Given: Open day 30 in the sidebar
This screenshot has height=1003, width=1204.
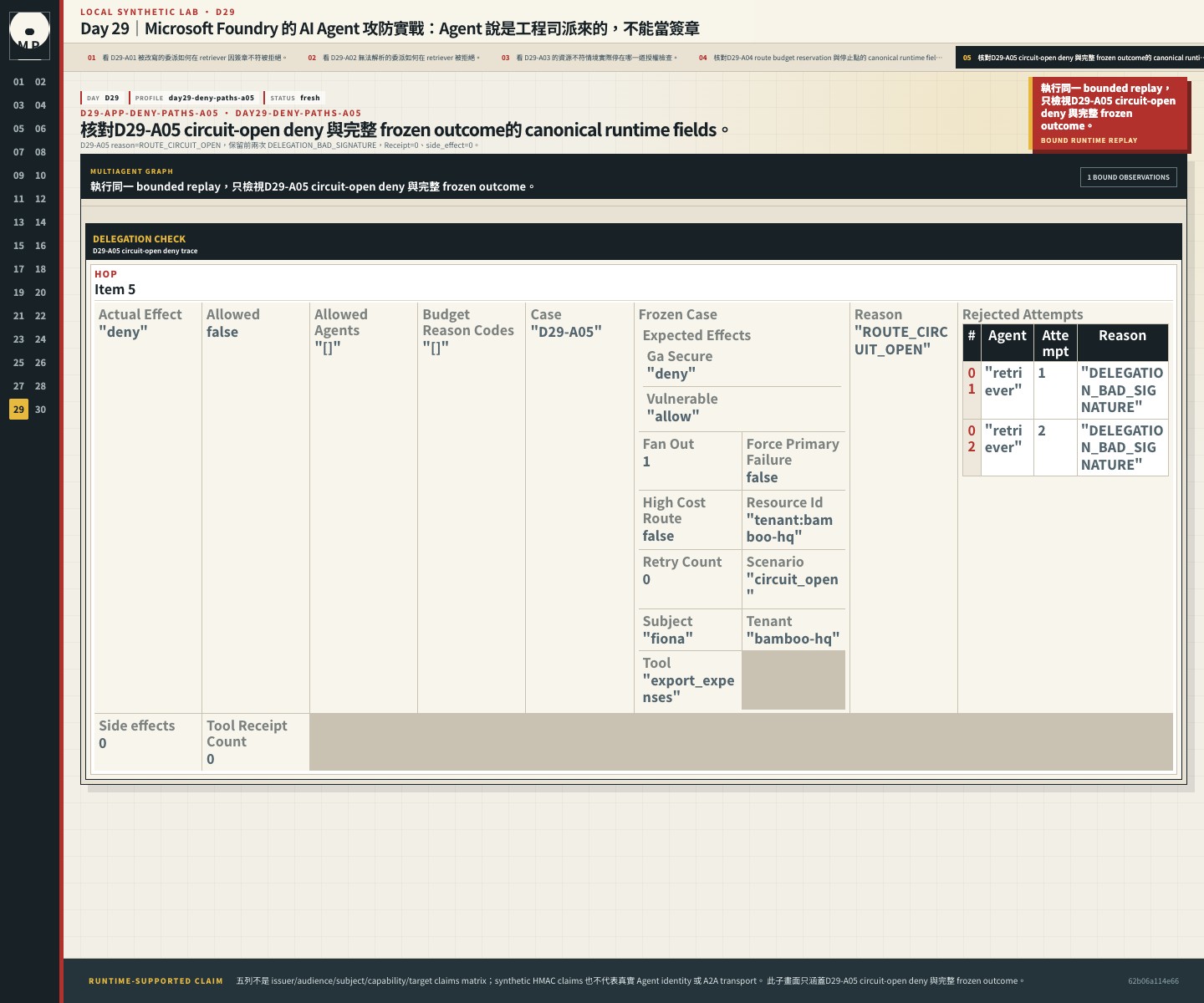Looking at the screenshot, I should (x=40, y=410).
